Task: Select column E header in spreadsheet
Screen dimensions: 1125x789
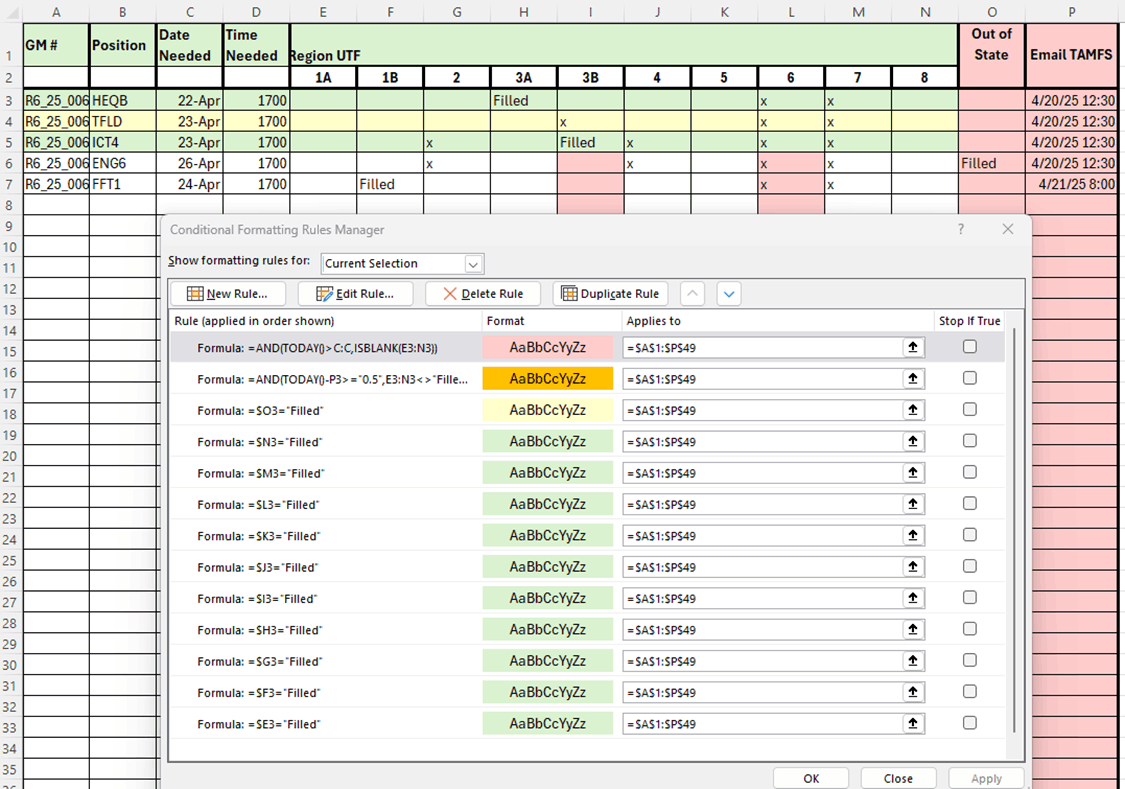Action: pyautogui.click(x=323, y=11)
